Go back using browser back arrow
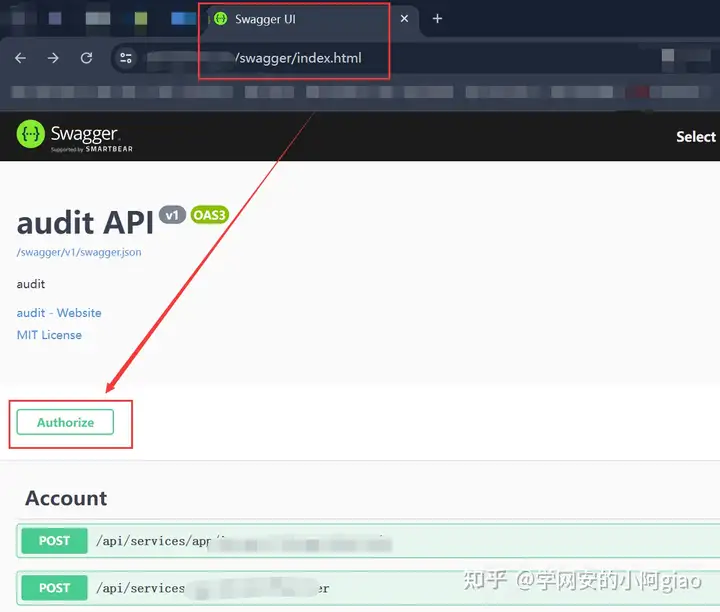This screenshot has width=720, height=612. click(x=20, y=58)
